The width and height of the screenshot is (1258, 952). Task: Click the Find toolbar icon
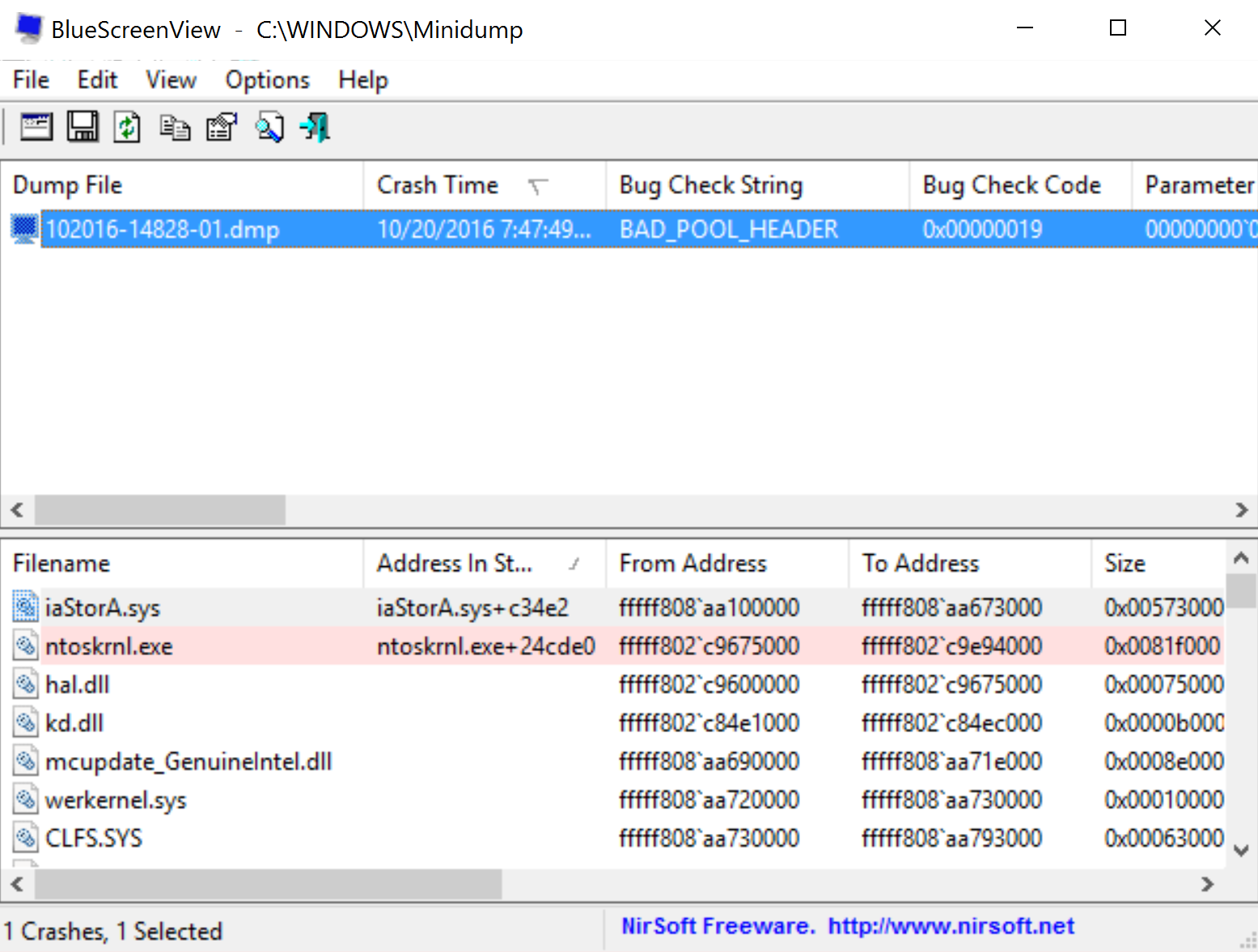pyautogui.click(x=269, y=128)
